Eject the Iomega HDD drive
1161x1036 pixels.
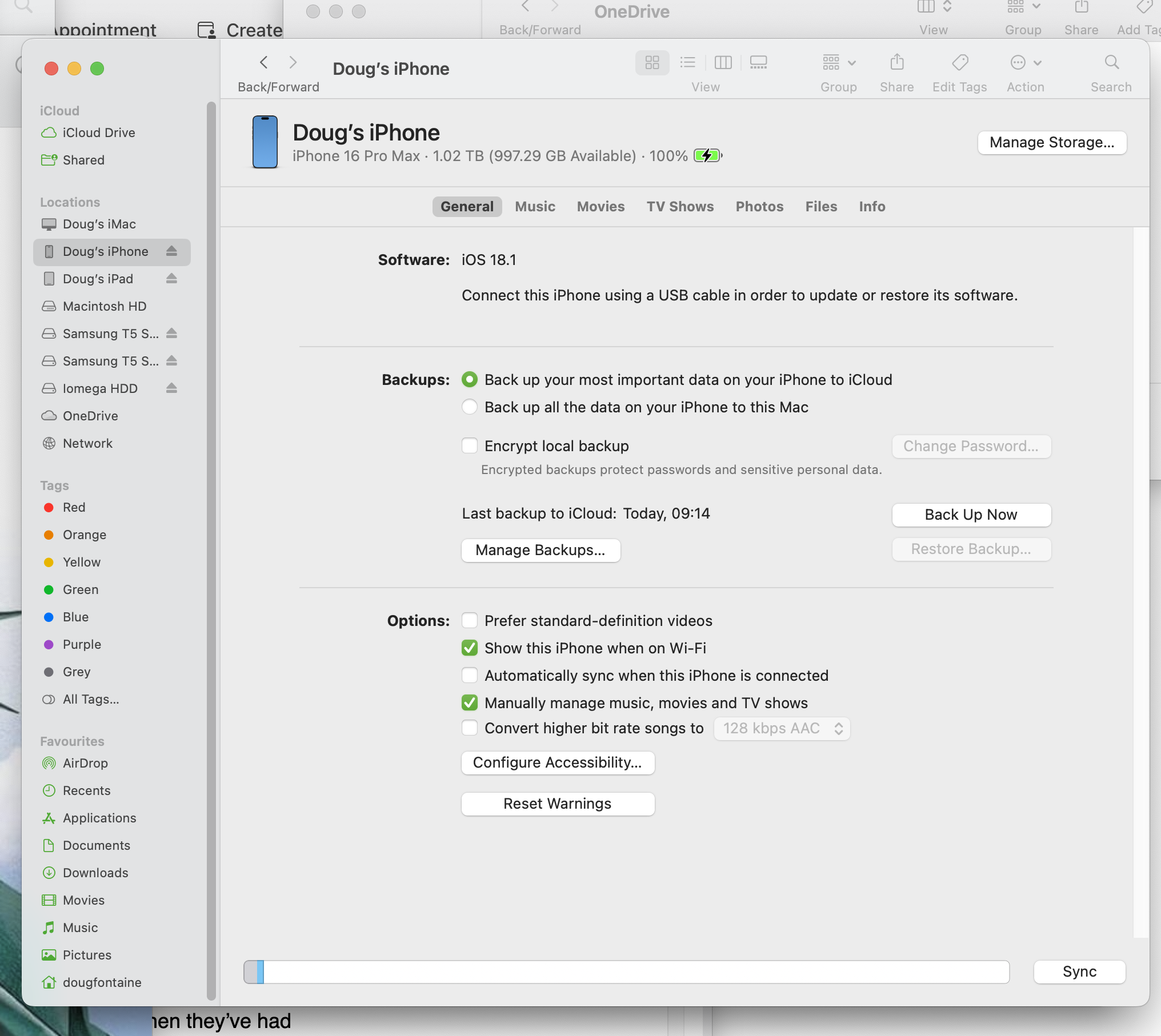pos(171,388)
